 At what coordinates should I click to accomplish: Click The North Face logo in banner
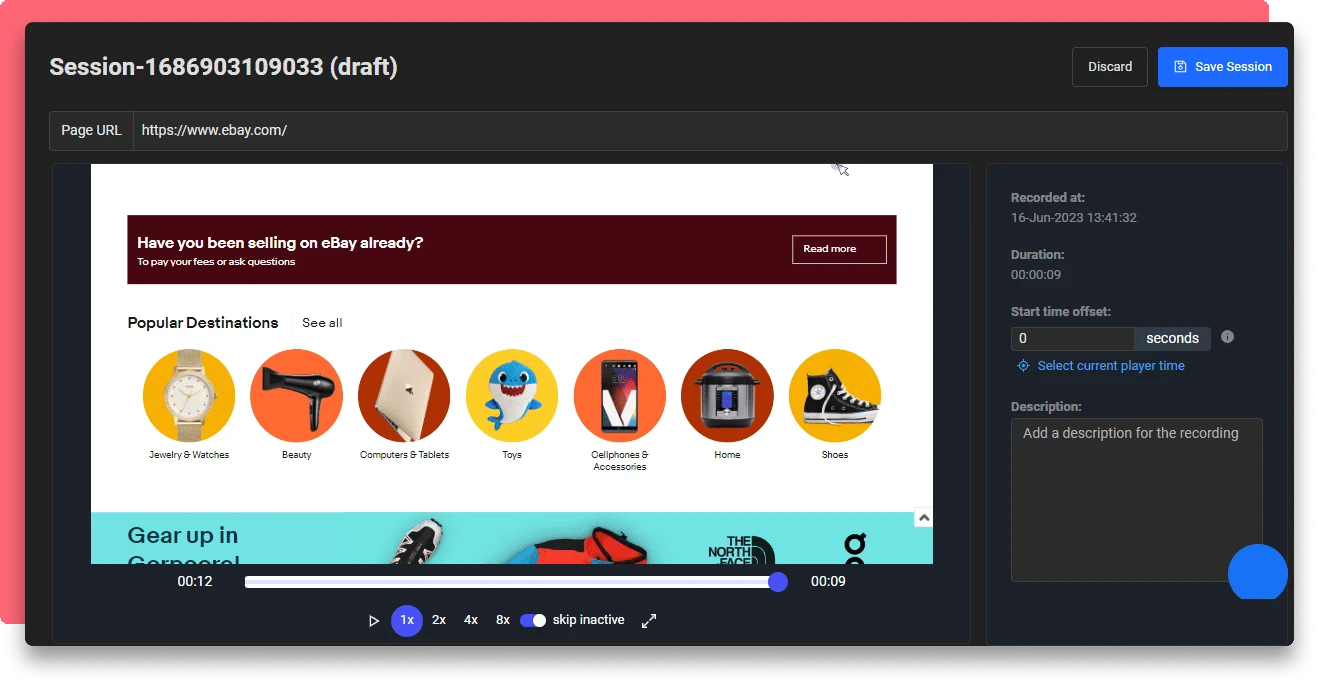pos(741,549)
